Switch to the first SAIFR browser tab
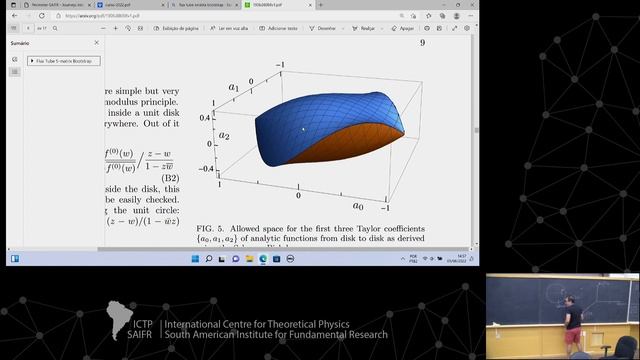Image resolution: width=640 pixels, height=360 pixels. [x=57, y=5]
